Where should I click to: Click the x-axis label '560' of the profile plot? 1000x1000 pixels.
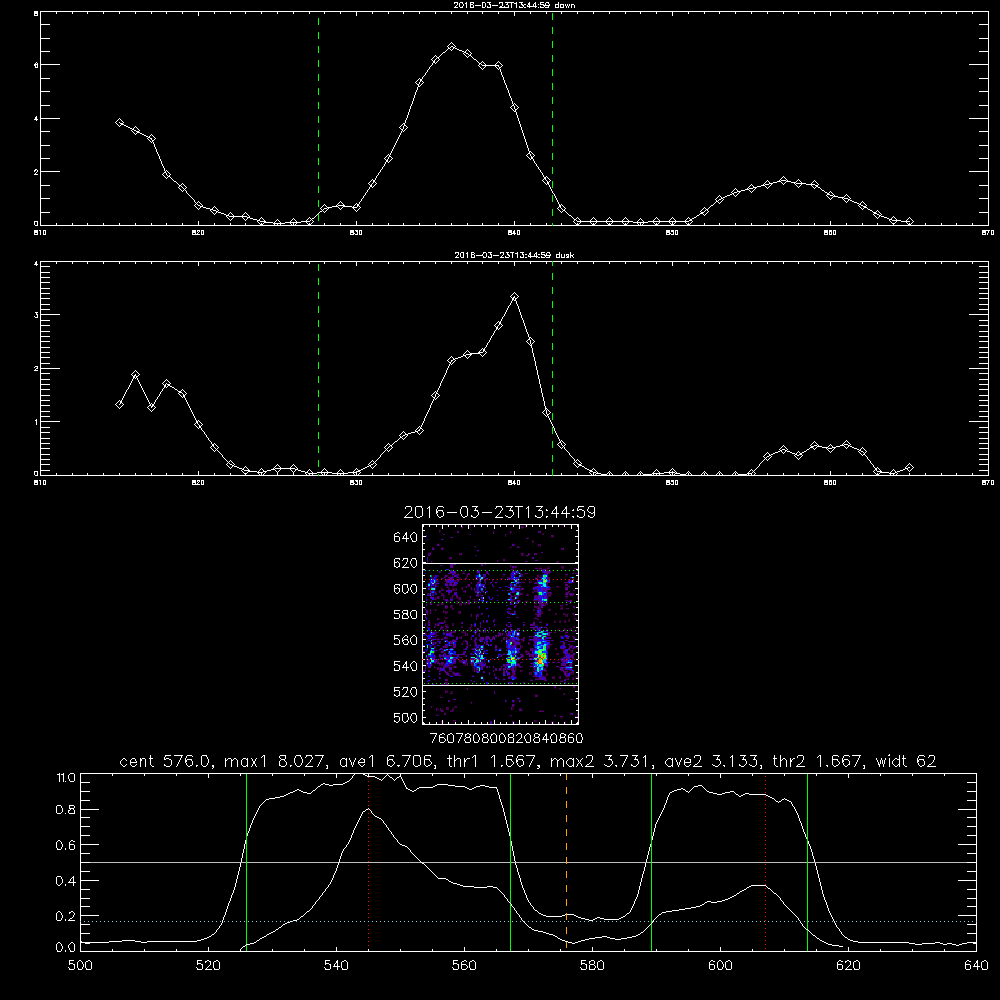click(x=464, y=966)
